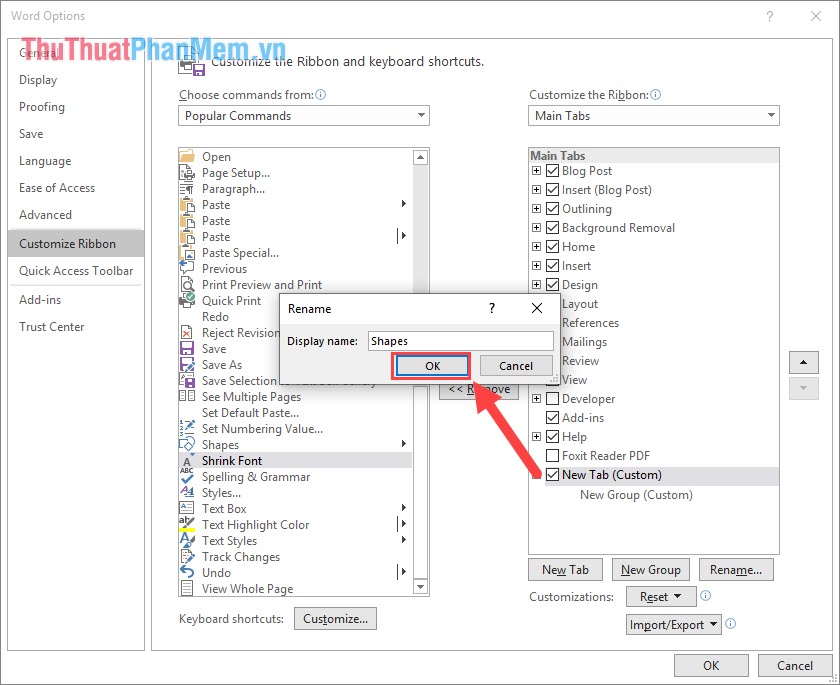Expand the Developer tree node

click(x=536, y=398)
